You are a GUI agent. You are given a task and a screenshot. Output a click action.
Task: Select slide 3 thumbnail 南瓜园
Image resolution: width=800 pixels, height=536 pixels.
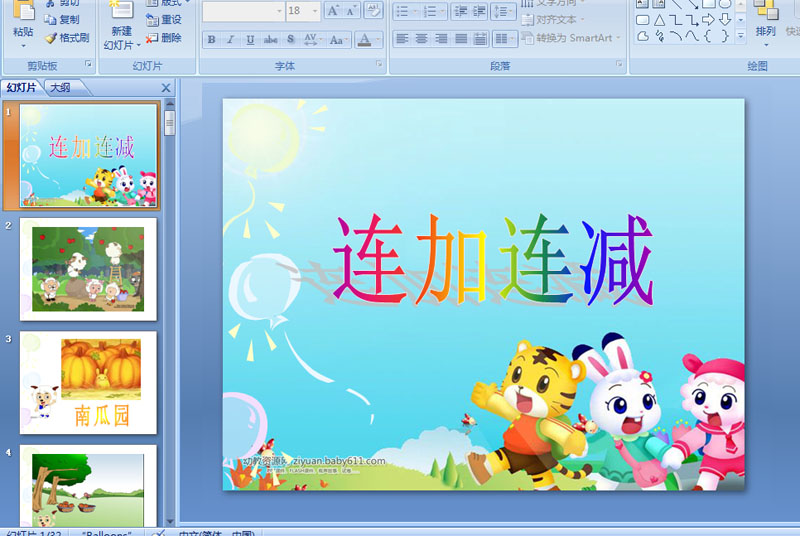(x=88, y=382)
